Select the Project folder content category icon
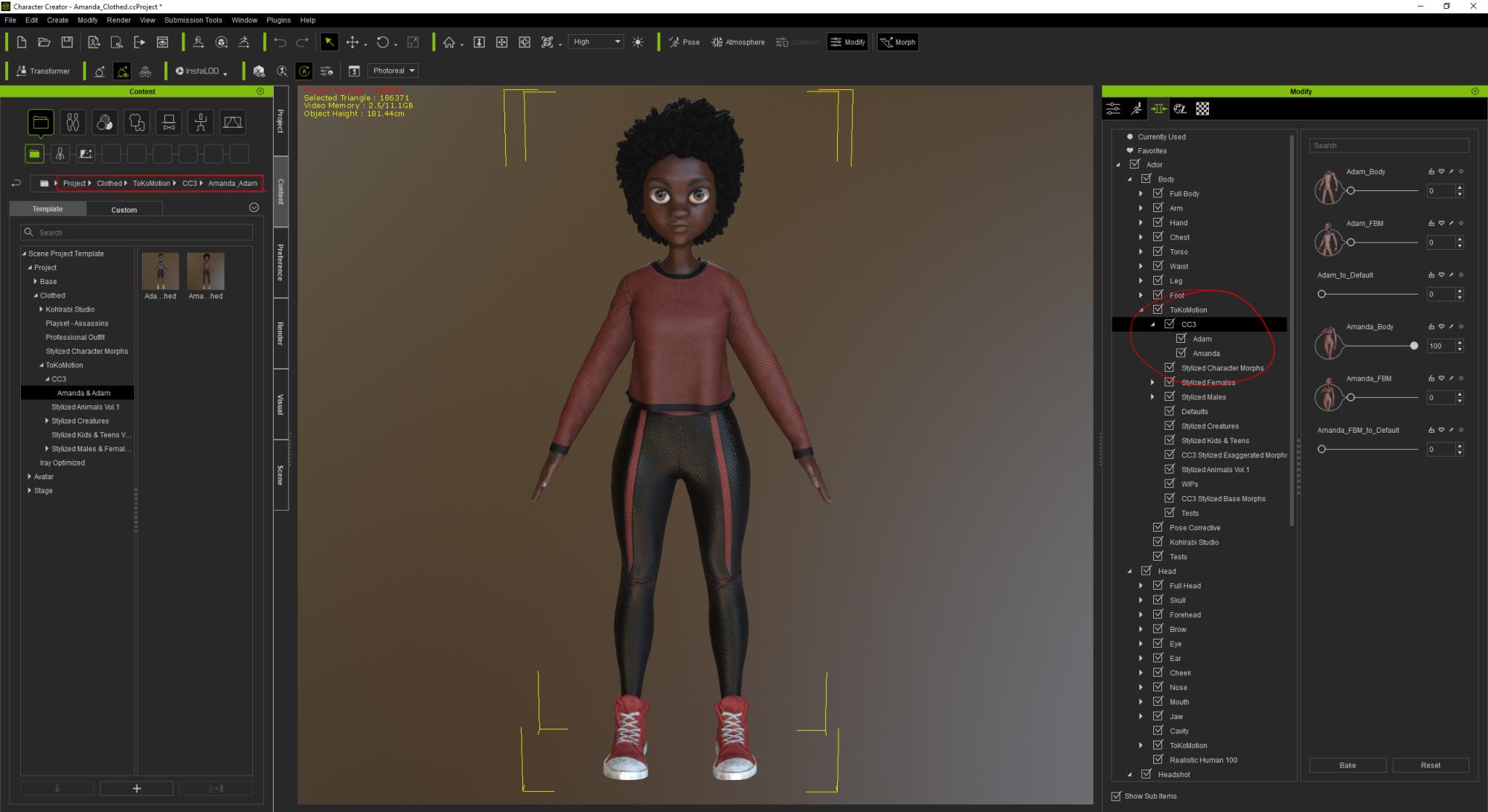 [x=40, y=122]
